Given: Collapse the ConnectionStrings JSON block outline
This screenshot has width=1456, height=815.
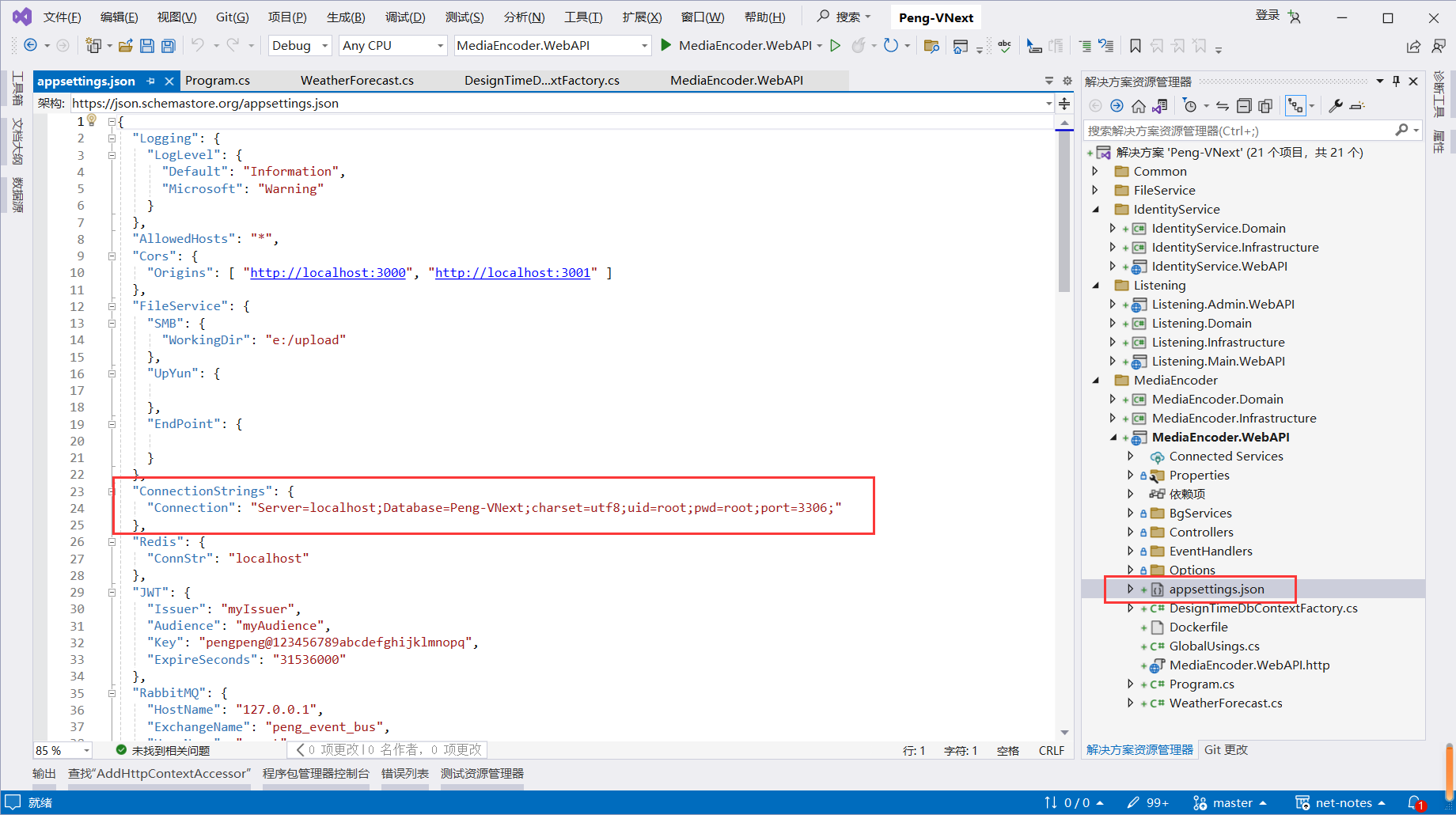Looking at the screenshot, I should click(x=112, y=491).
